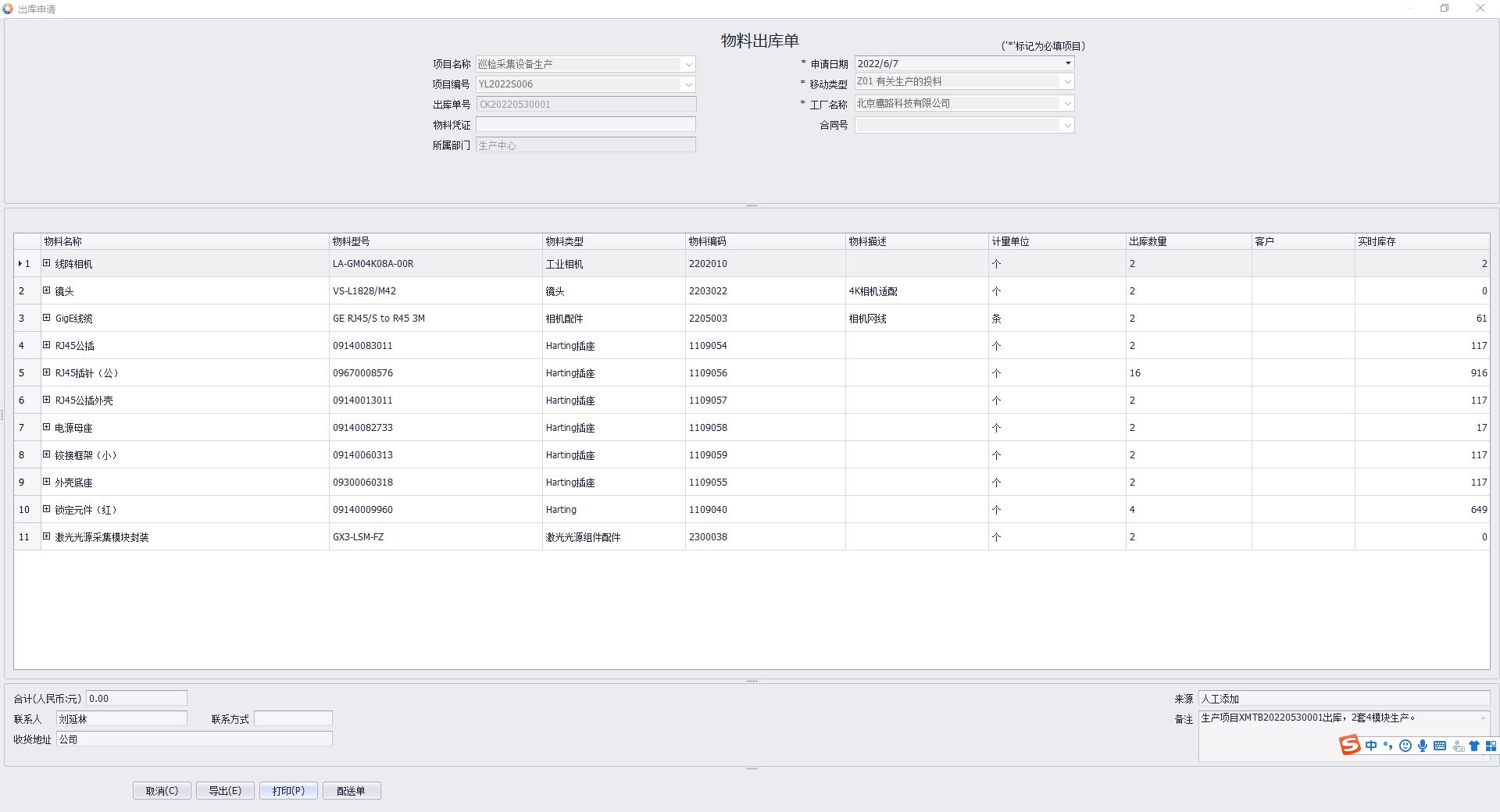Toggle Sogou punctuation mode icon

pos(1388,746)
